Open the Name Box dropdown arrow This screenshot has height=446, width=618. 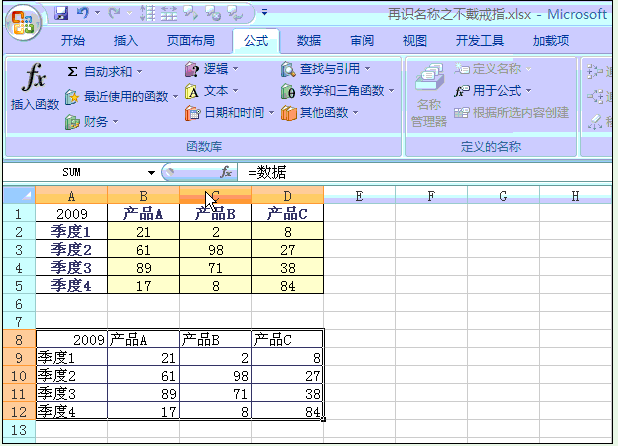click(151, 173)
